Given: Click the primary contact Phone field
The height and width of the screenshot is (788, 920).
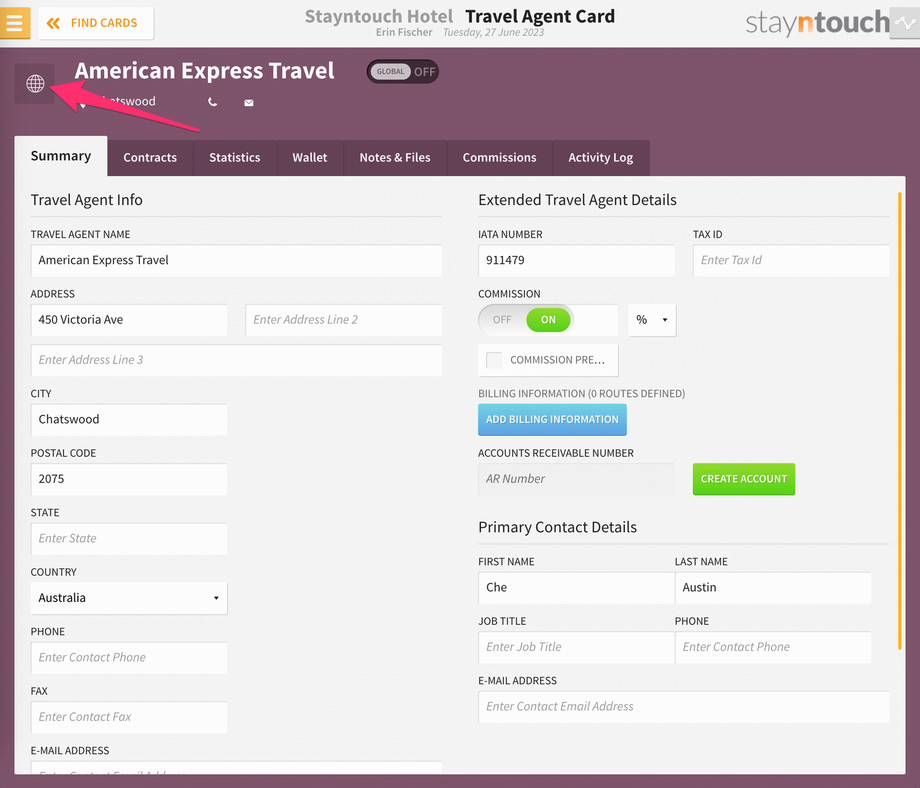Looking at the screenshot, I should (x=773, y=647).
